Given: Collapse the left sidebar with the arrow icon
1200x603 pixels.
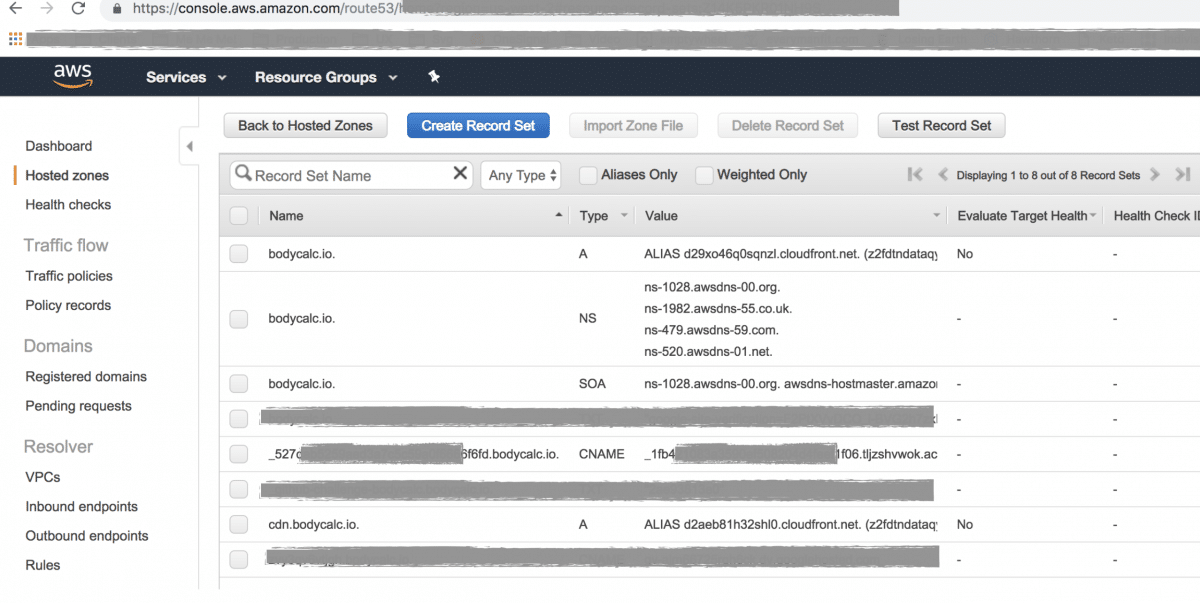Looking at the screenshot, I should click(x=190, y=145).
